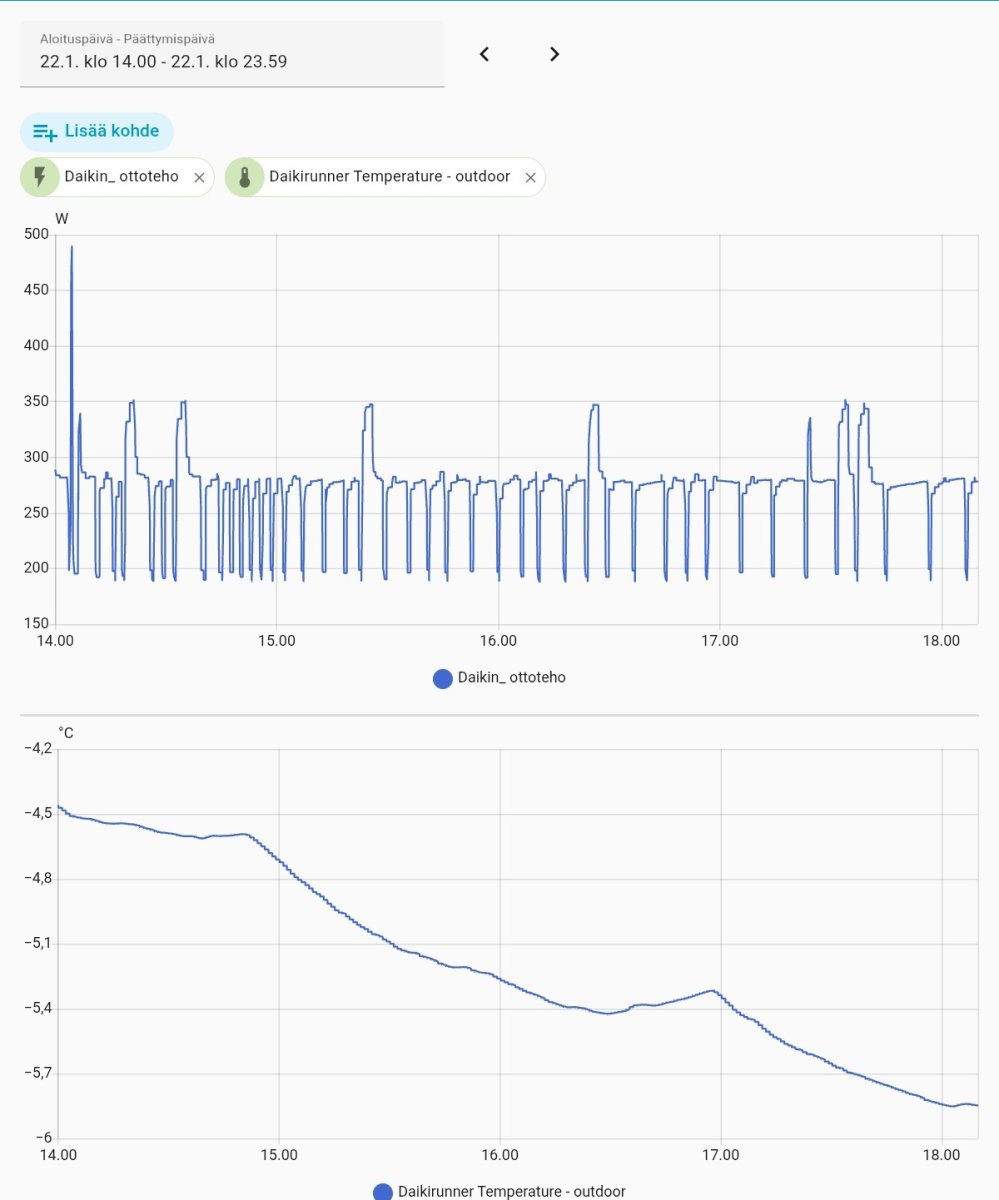999x1200 pixels.
Task: Go to the previous date range arrow
Action: click(484, 55)
